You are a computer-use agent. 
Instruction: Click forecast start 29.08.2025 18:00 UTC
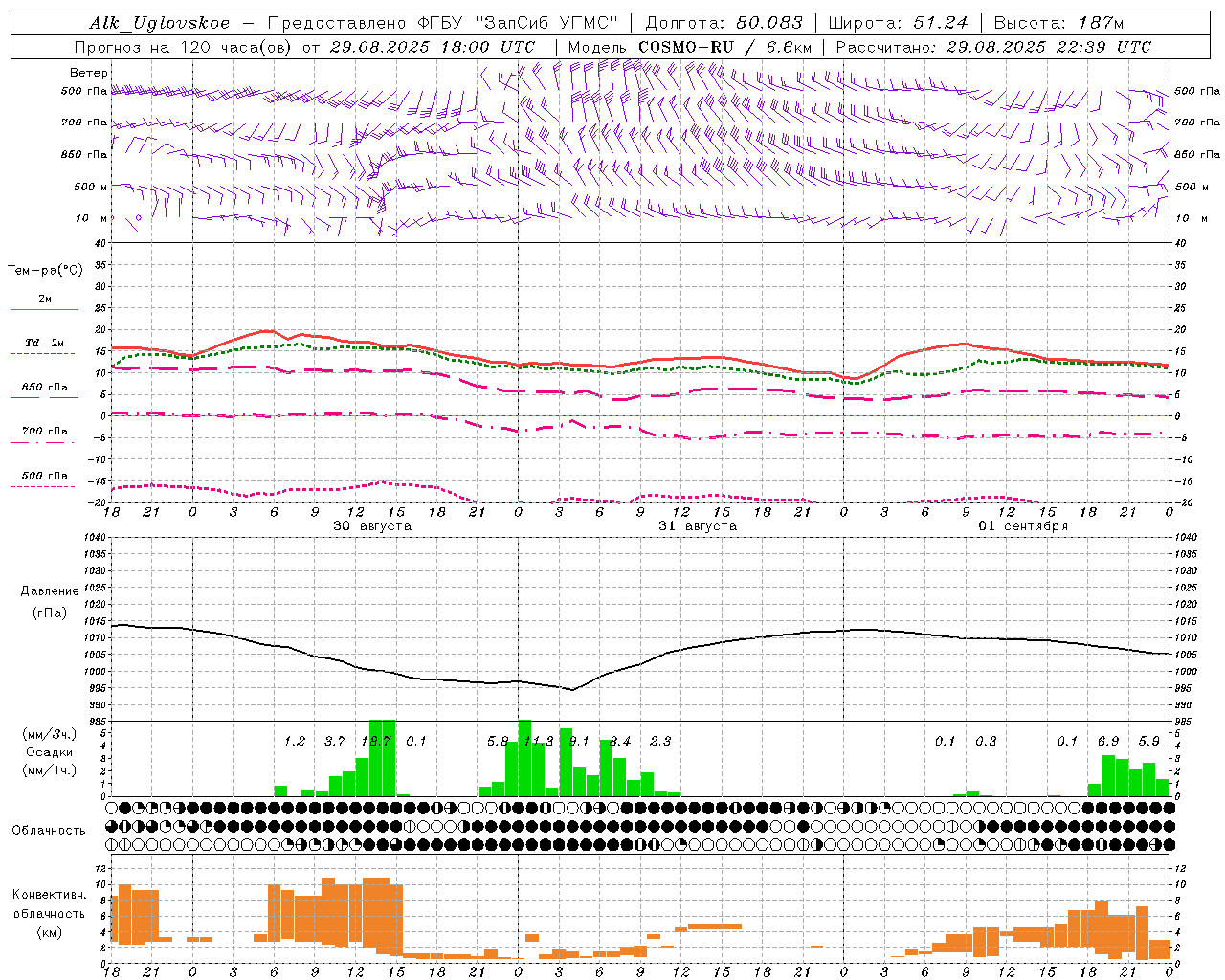(433, 47)
